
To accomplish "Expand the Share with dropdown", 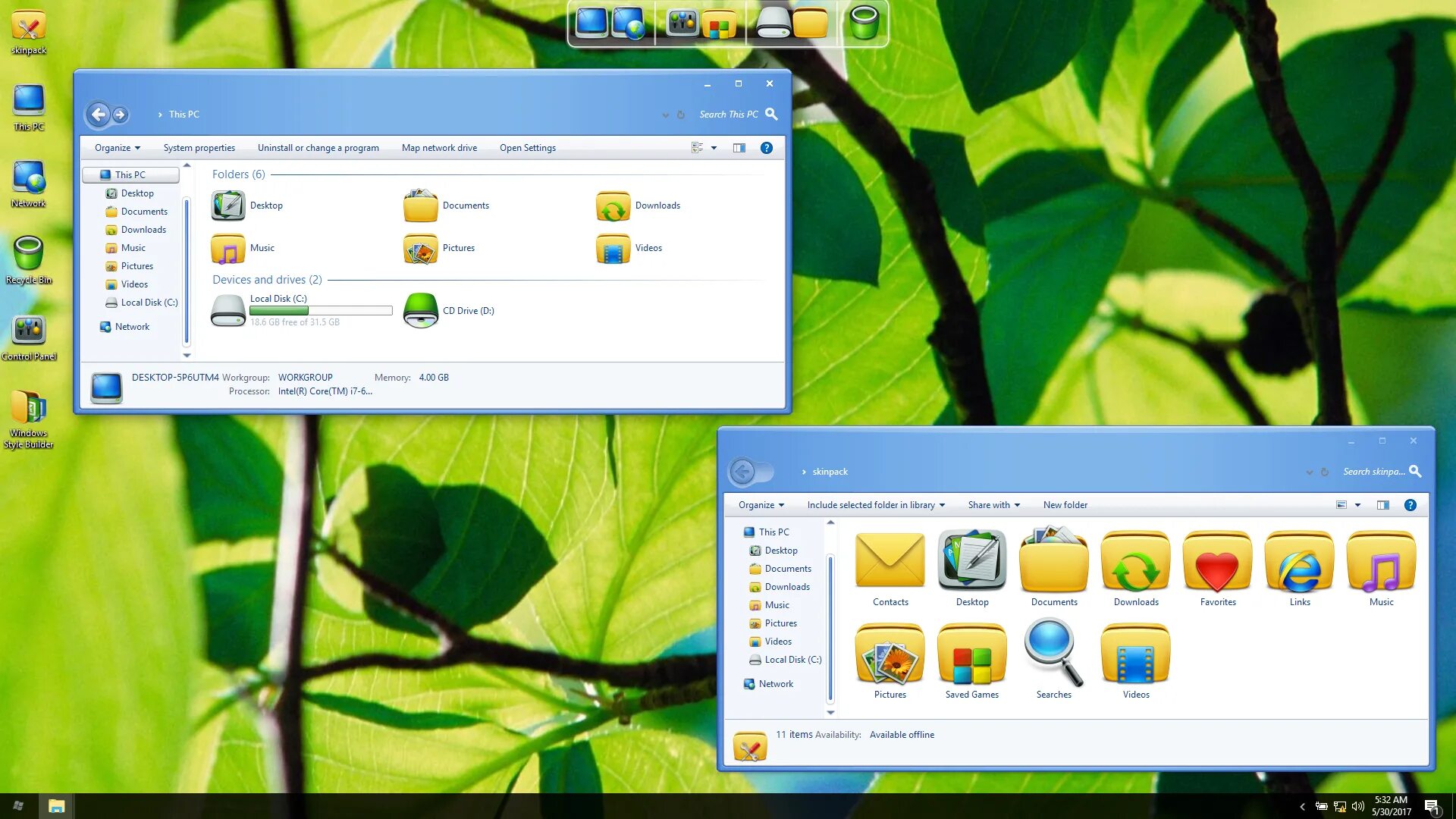I will pos(993,505).
